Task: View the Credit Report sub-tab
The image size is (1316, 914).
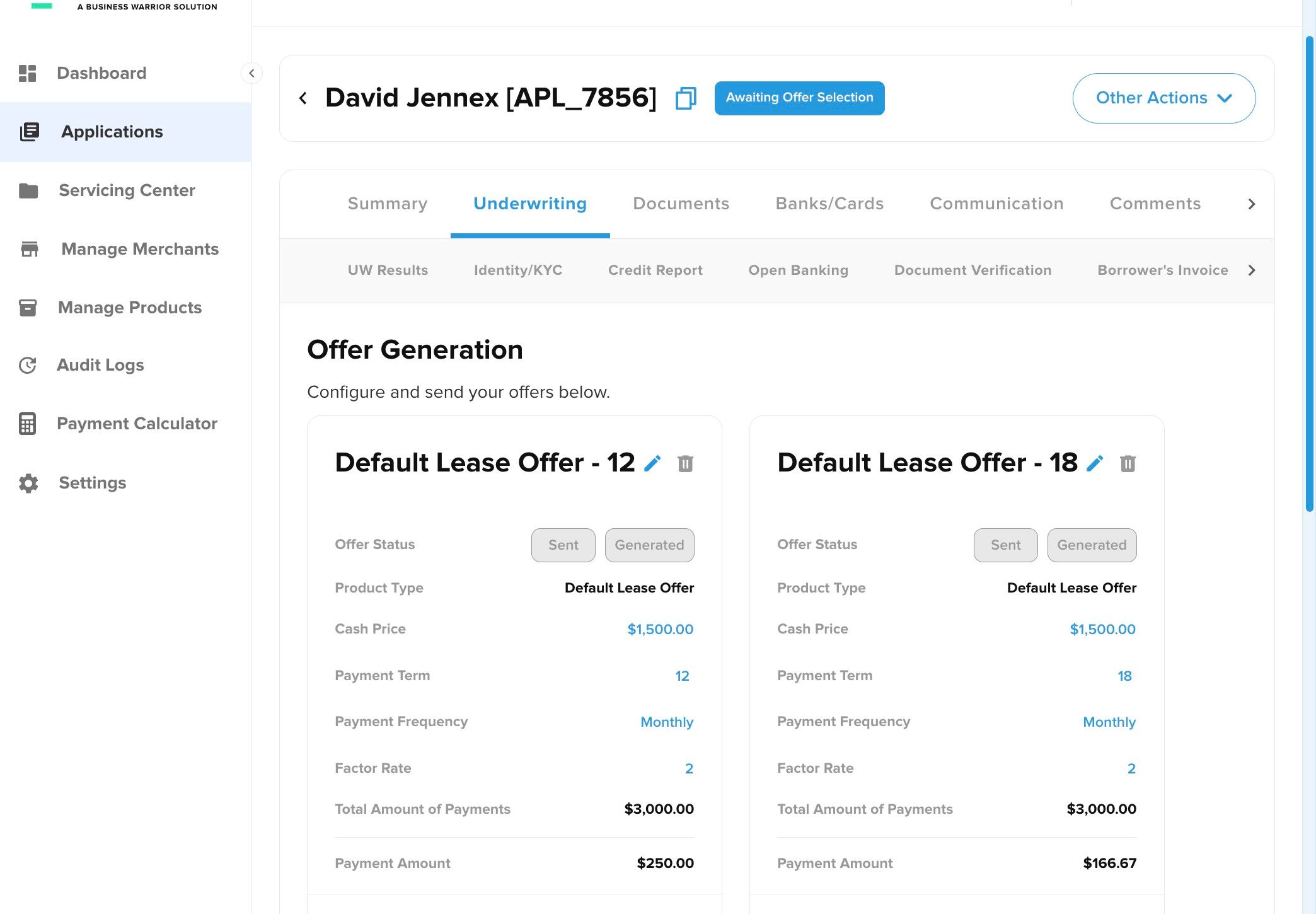Action: [x=655, y=270]
